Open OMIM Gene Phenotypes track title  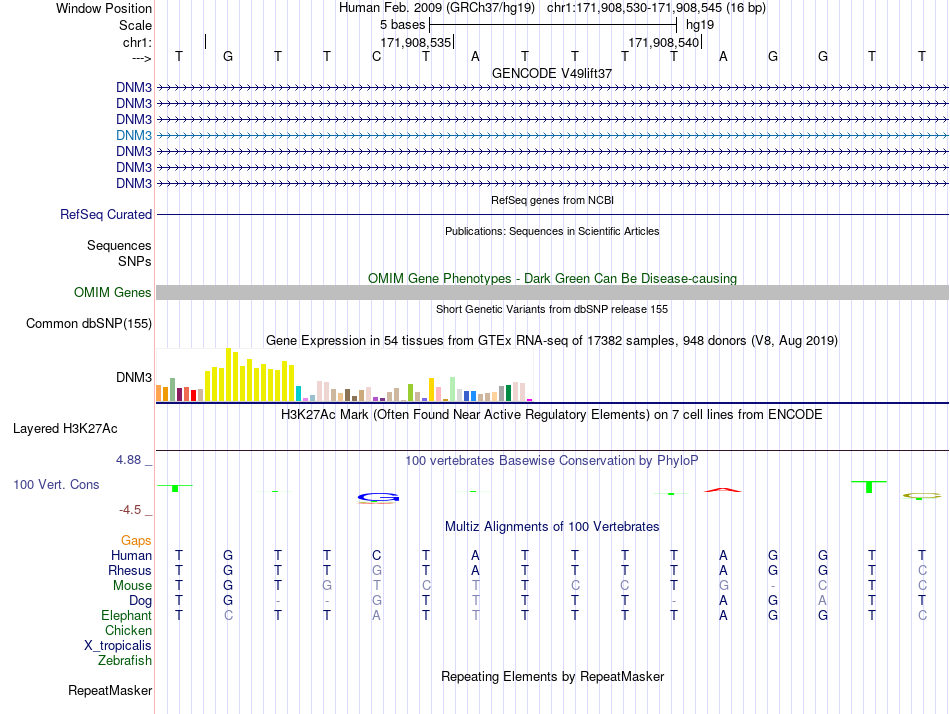click(x=552, y=278)
